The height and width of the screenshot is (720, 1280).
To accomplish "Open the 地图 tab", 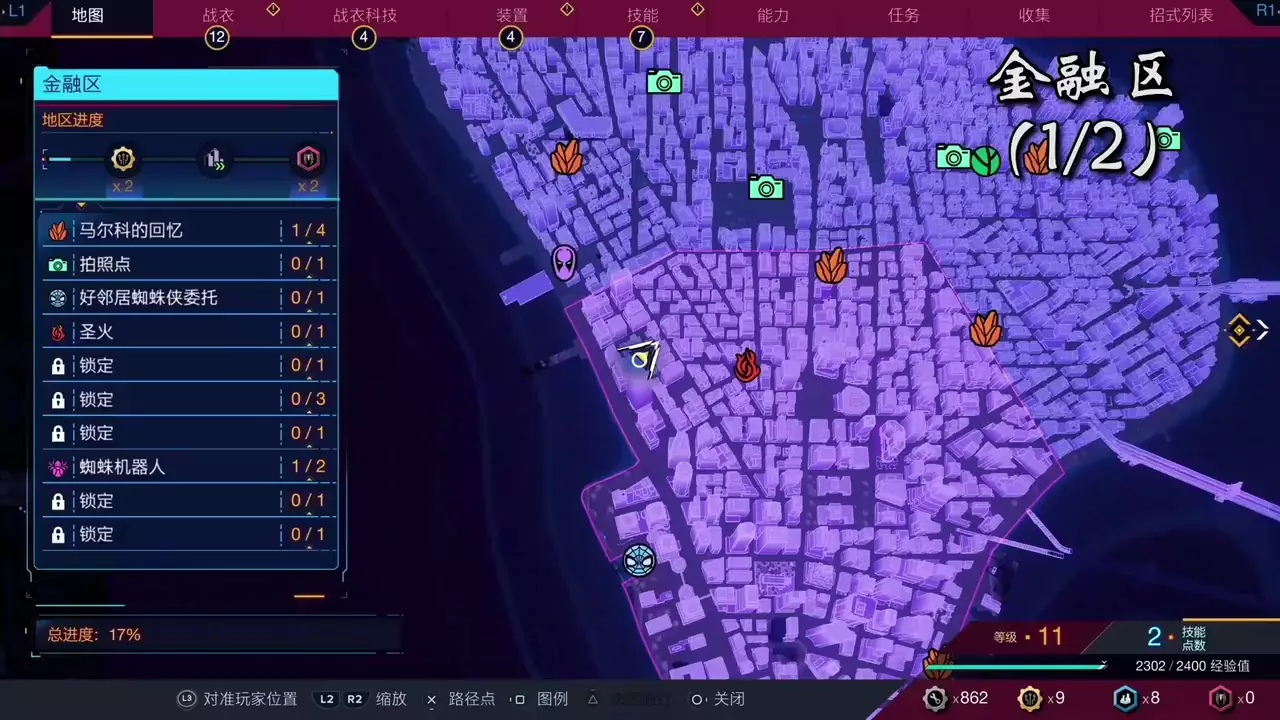I will click(88, 16).
